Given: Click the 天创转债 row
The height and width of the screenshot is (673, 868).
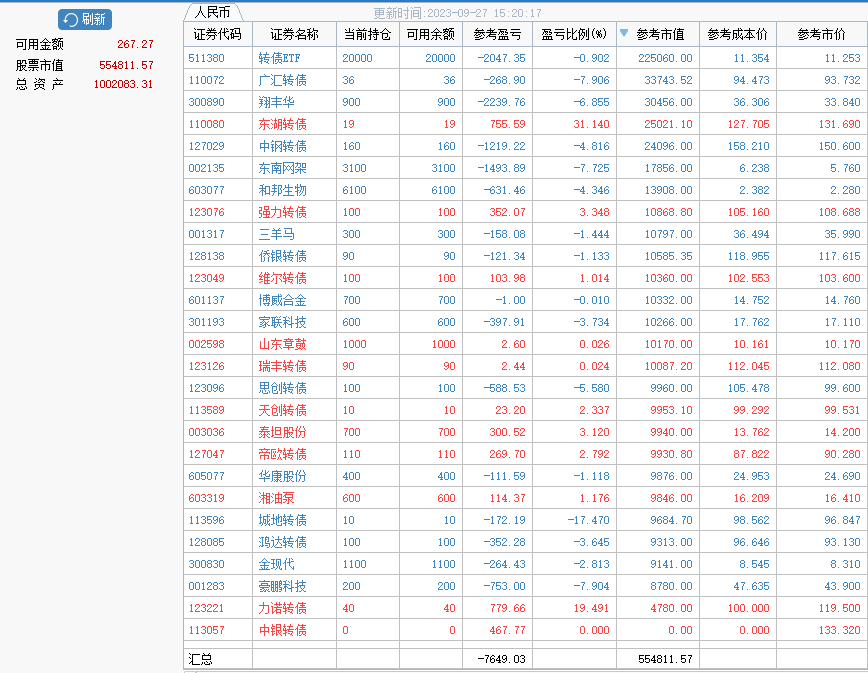Looking at the screenshot, I should (525, 410).
